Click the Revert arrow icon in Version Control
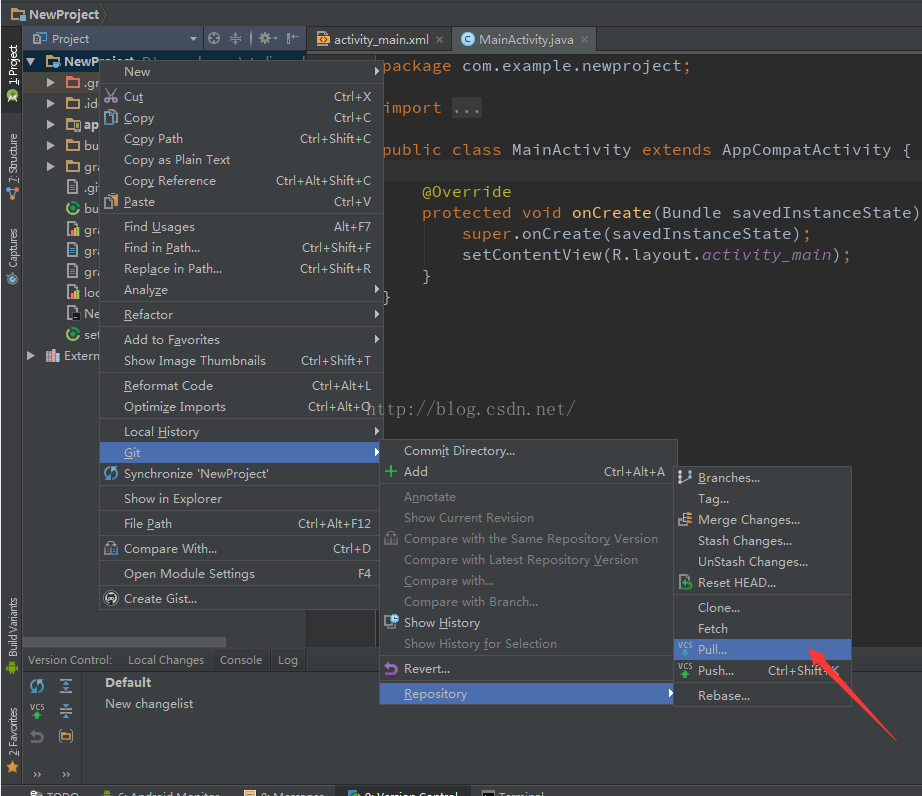 tap(37, 736)
